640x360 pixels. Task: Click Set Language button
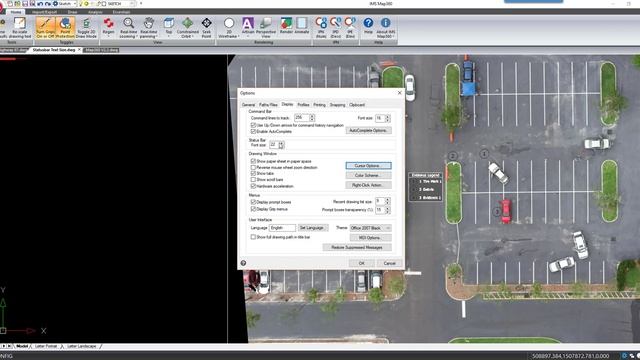(312, 228)
